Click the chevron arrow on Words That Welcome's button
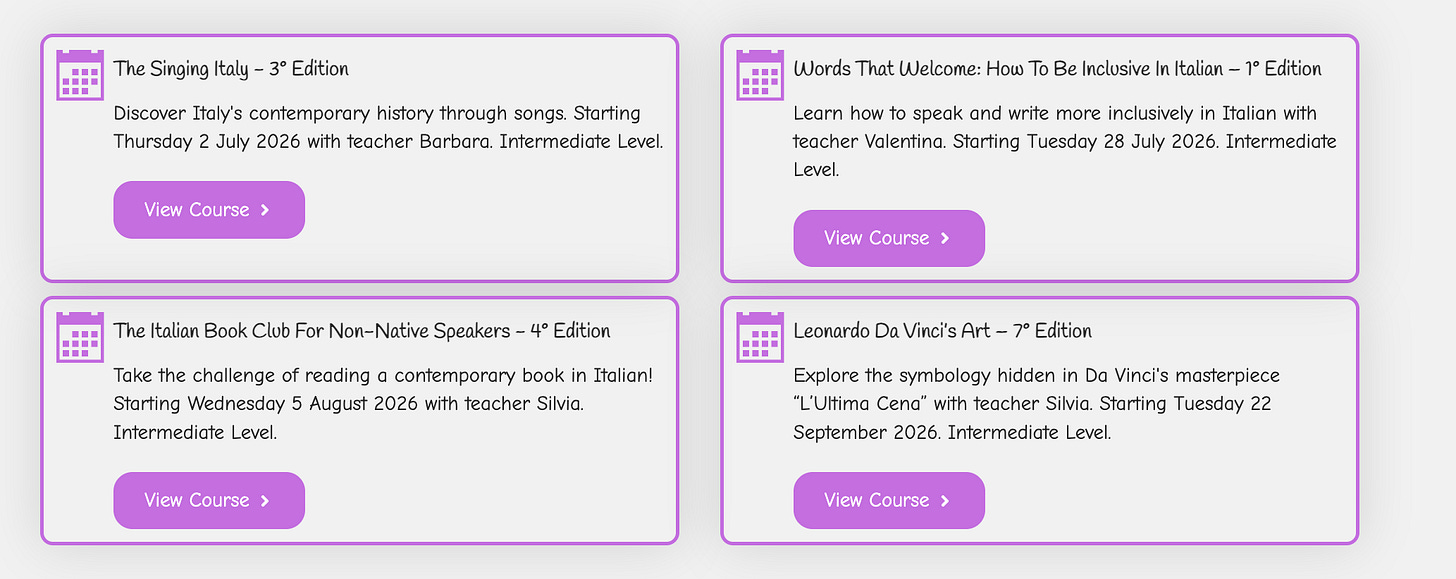This screenshot has height=579, width=1456. [x=945, y=239]
